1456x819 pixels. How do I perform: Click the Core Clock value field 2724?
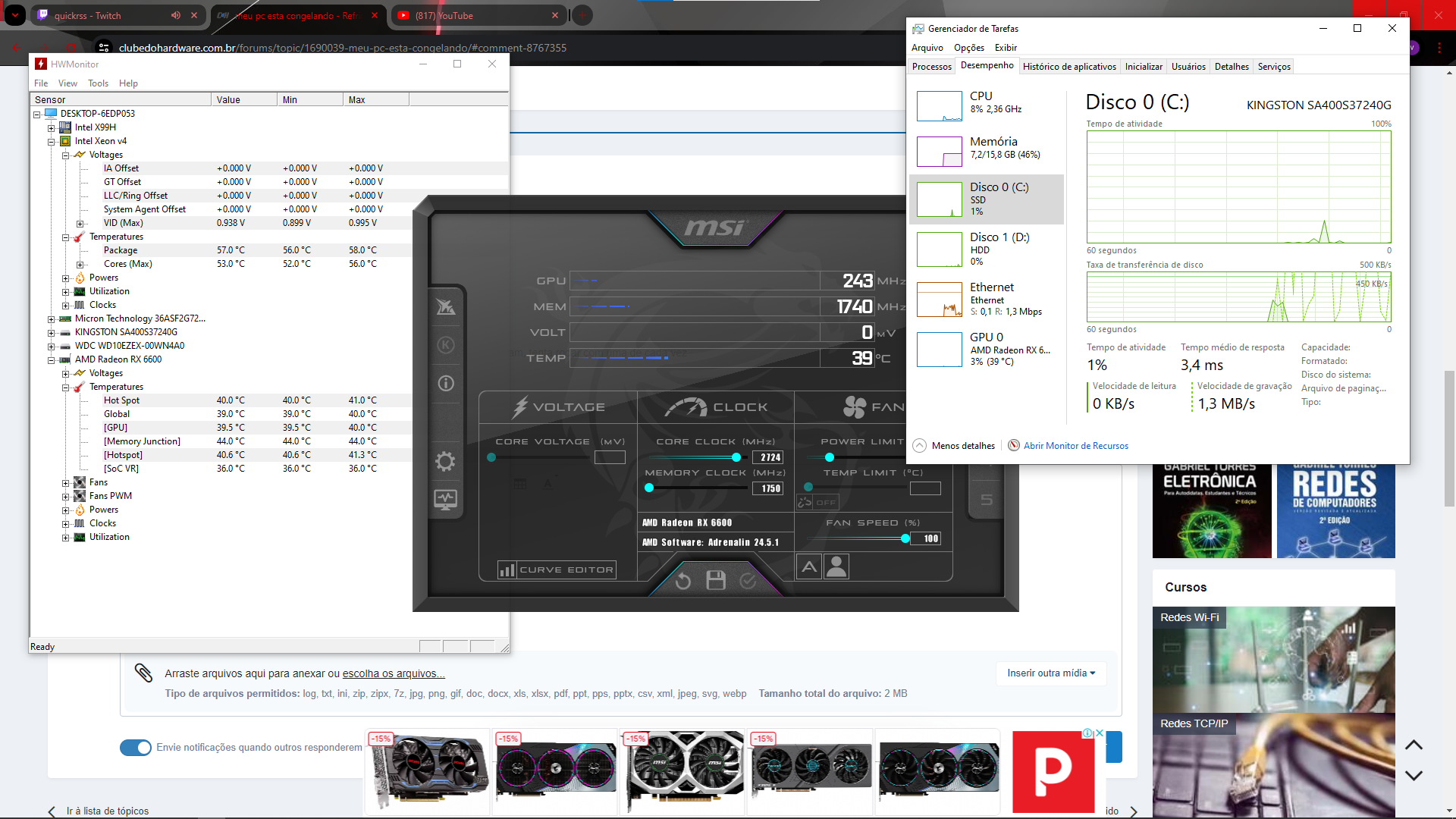[x=768, y=457]
